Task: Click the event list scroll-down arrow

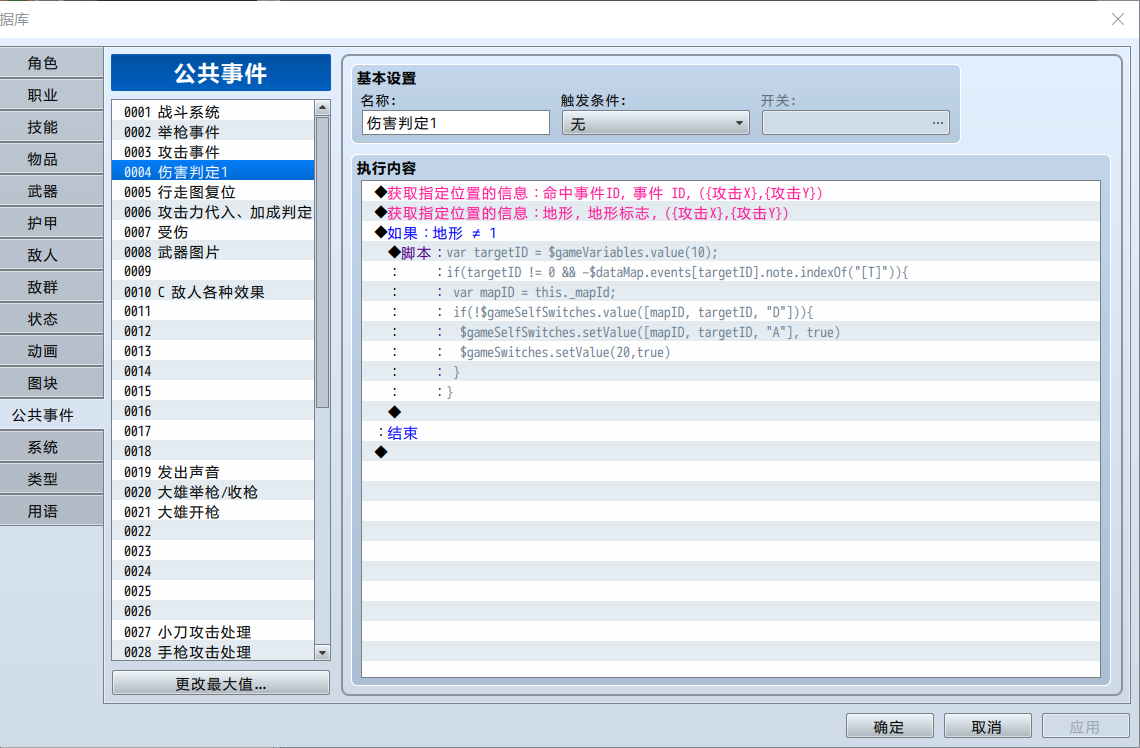Action: point(323,652)
